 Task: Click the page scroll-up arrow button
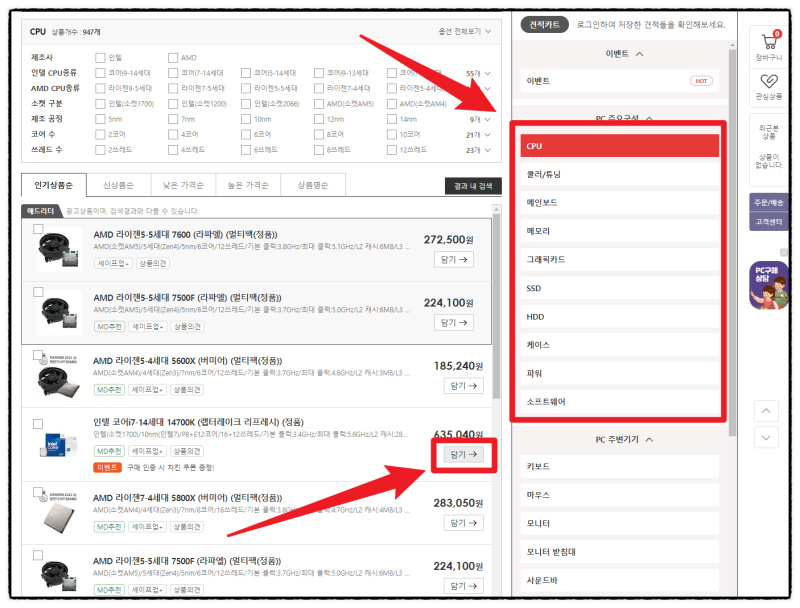(x=766, y=411)
